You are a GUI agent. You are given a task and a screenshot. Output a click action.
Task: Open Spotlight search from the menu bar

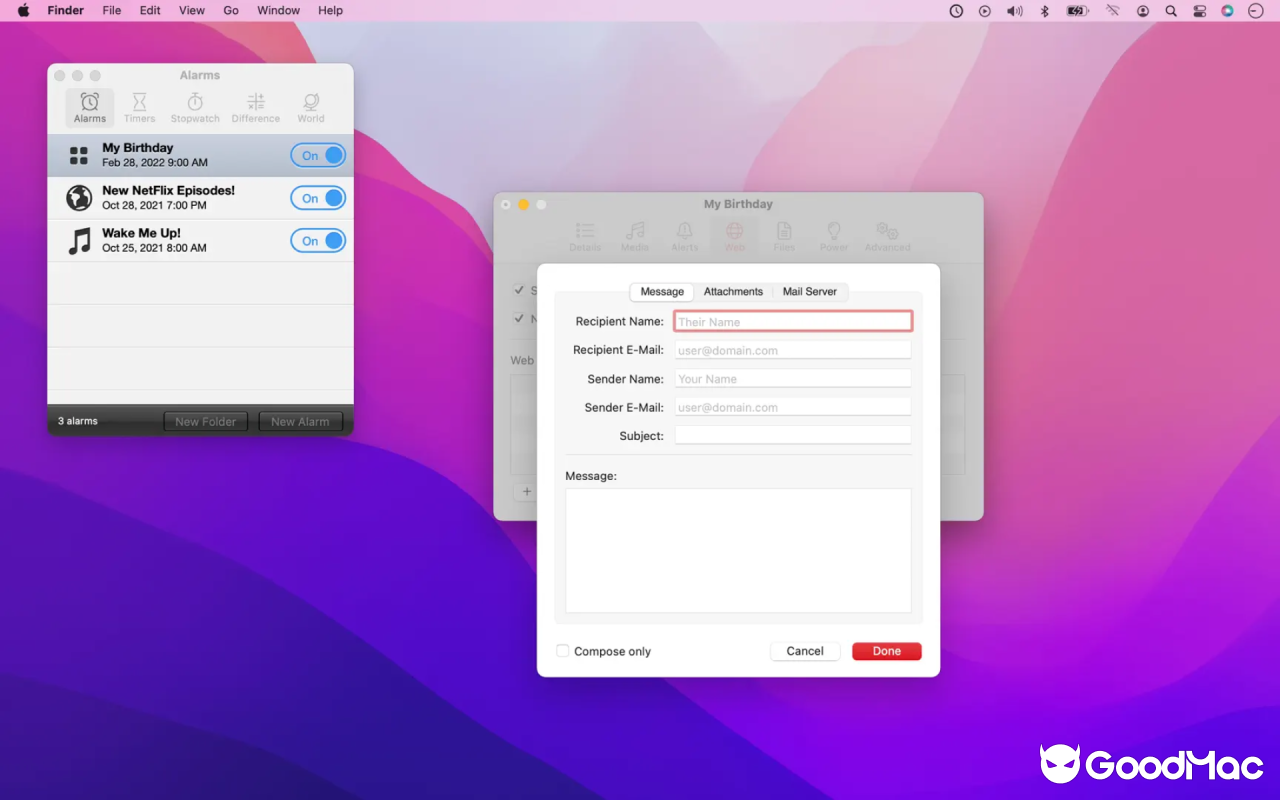[x=1170, y=10]
